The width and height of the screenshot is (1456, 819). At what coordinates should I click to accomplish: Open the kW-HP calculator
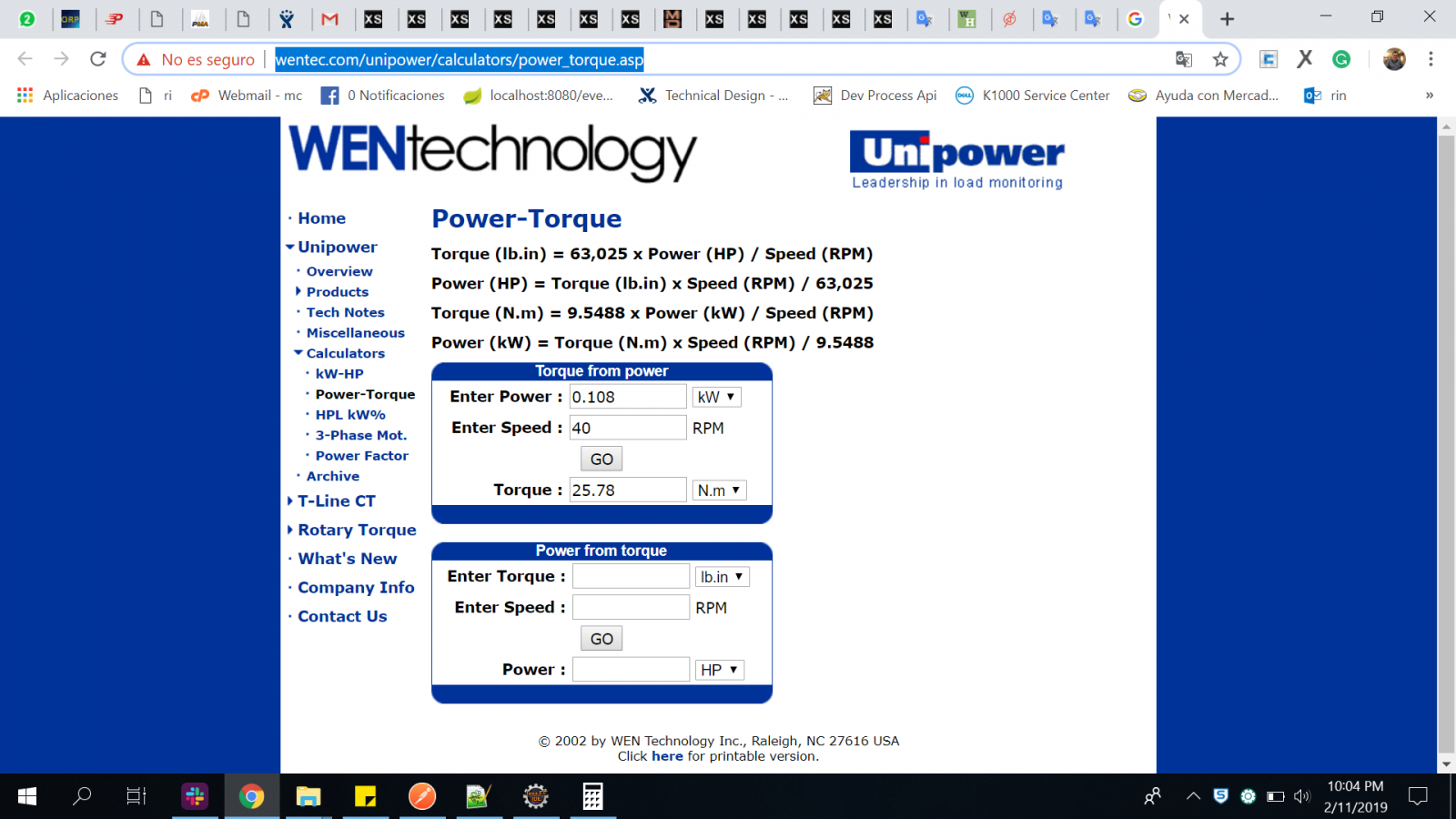(x=339, y=374)
